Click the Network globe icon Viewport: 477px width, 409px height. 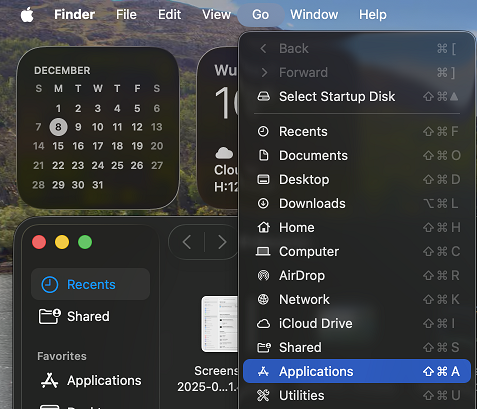click(x=263, y=299)
